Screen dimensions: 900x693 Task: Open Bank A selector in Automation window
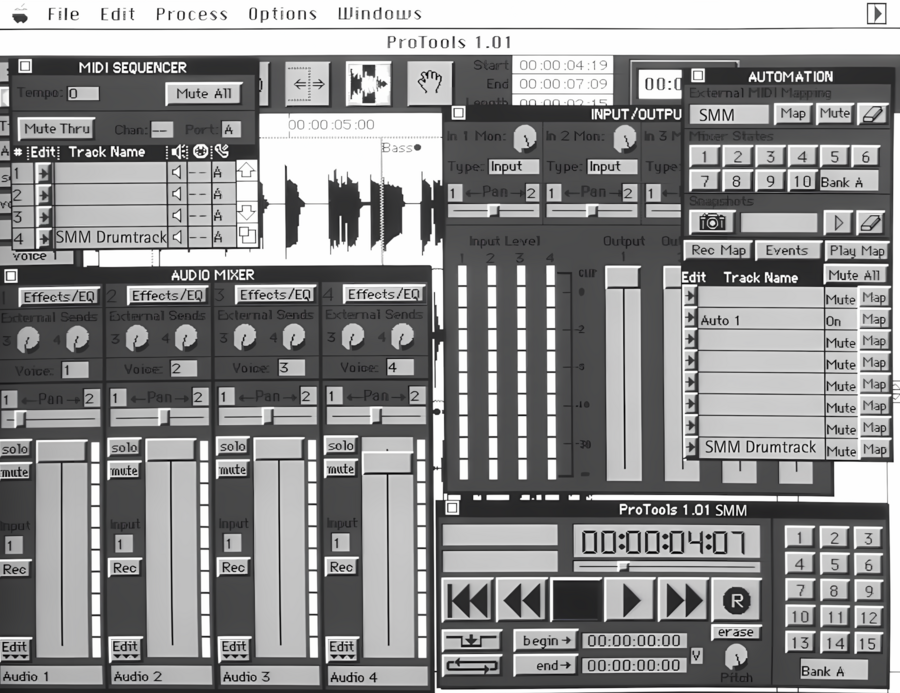[849, 182]
